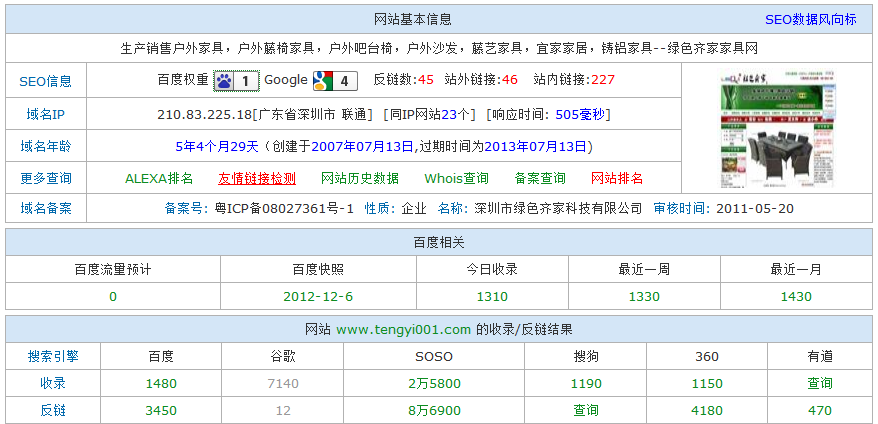Click the ALEXA排名 link
This screenshot has width=878, height=424.
coord(159,179)
